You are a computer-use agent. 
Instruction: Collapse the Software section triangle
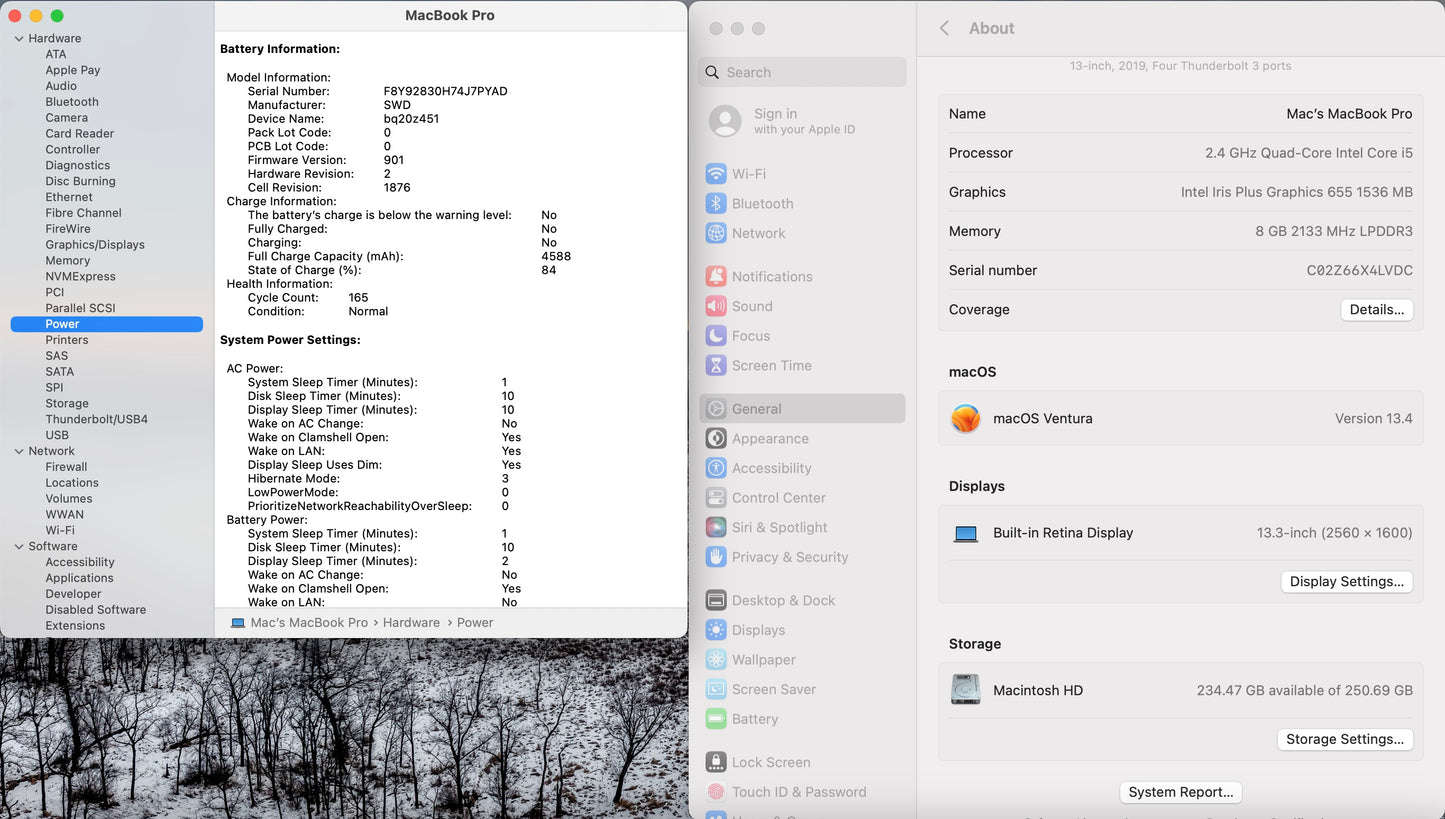tap(19, 547)
